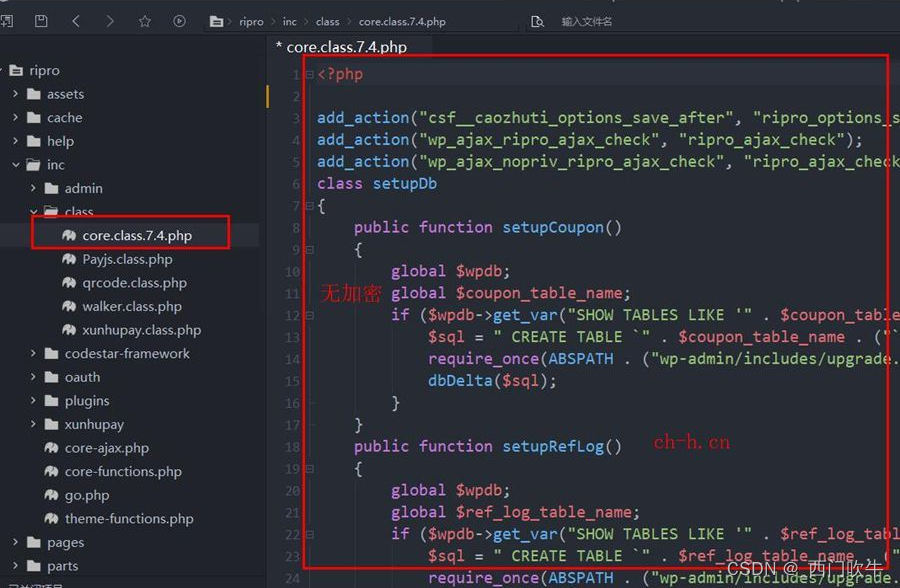Click 'class setupDb' code text
The height and width of the screenshot is (588, 900).
point(377,184)
